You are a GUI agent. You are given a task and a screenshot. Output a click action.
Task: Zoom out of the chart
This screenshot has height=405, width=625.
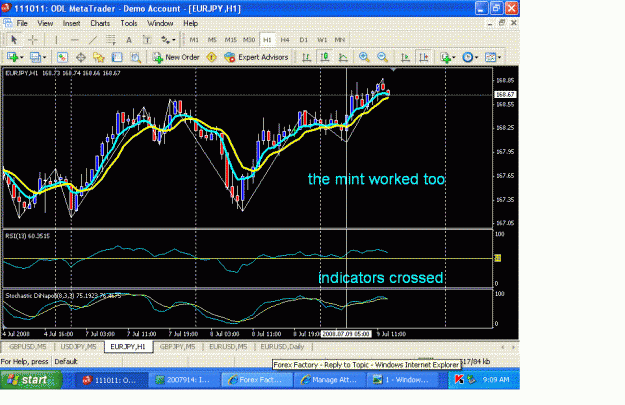click(382, 57)
